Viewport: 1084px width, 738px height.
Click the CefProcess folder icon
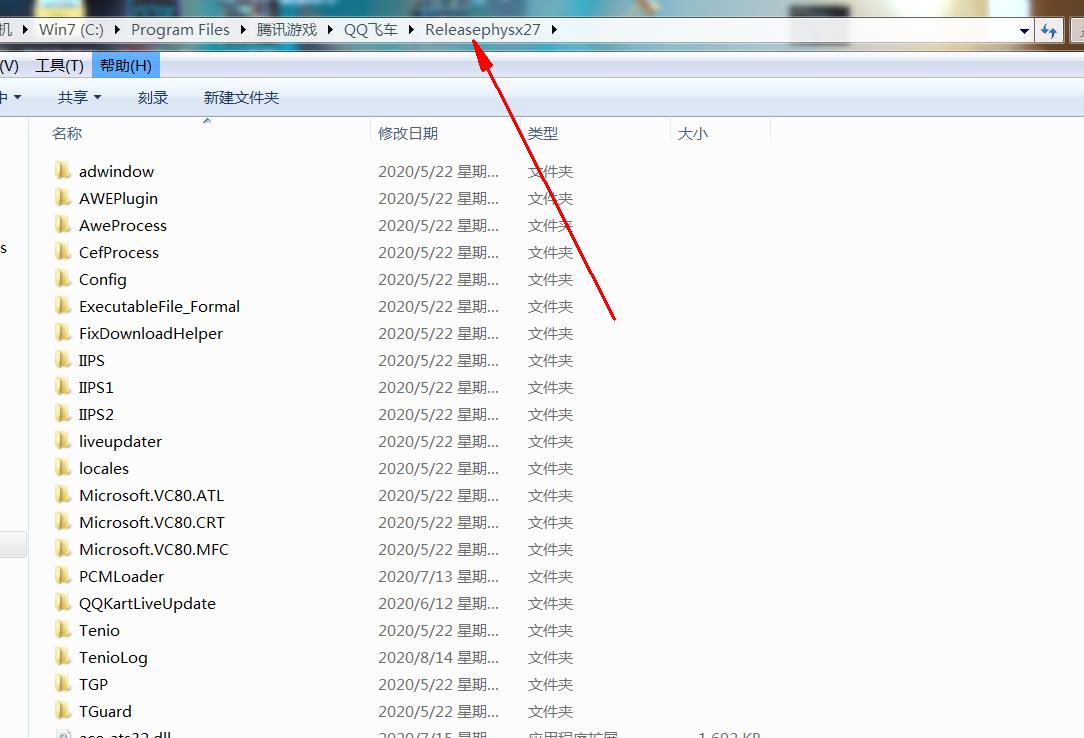pyautogui.click(x=63, y=252)
